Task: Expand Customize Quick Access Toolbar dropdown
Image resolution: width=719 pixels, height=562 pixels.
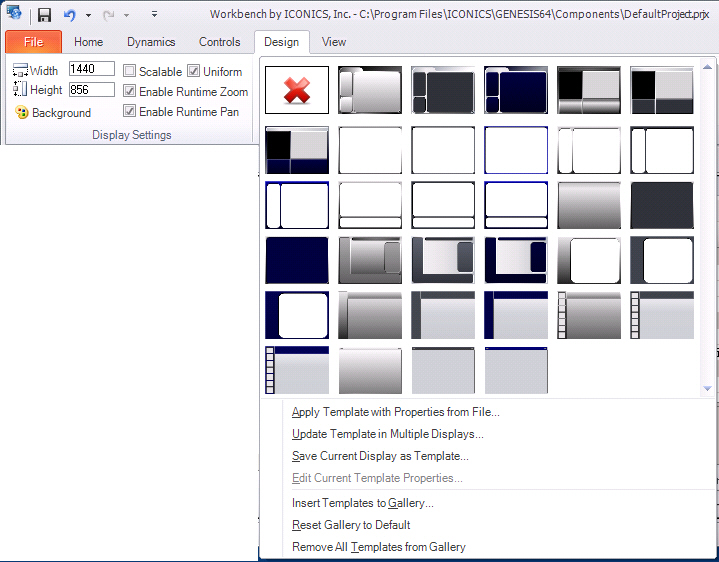Action: pyautogui.click(x=154, y=15)
